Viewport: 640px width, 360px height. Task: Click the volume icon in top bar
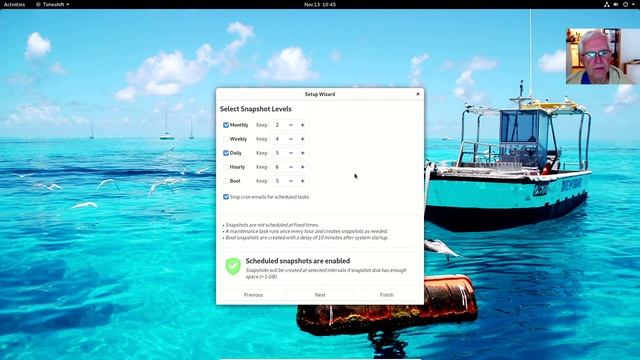(x=616, y=4)
